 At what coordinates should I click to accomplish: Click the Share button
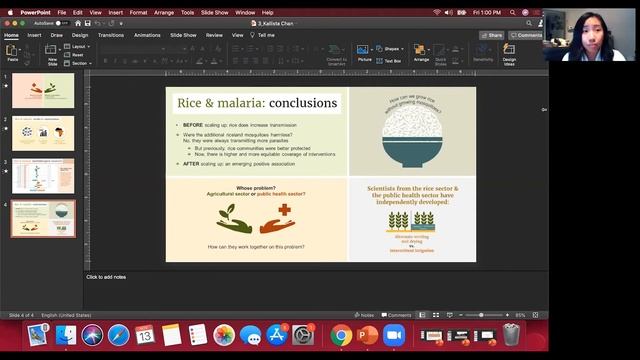coord(492,36)
